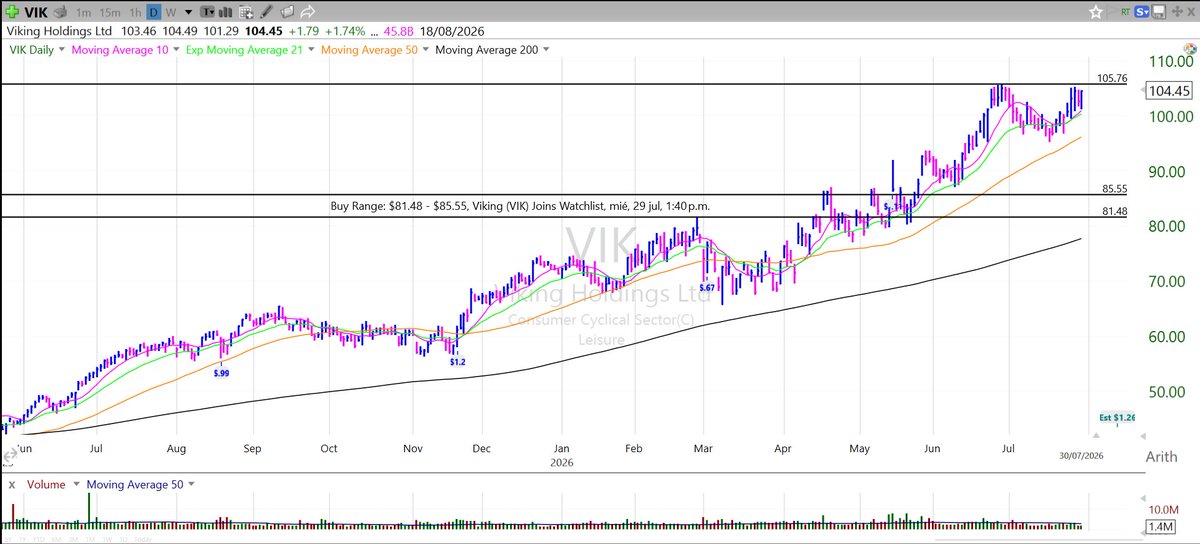1200x544 pixels.
Task: Switch to 15m time frame
Action: 110,12
